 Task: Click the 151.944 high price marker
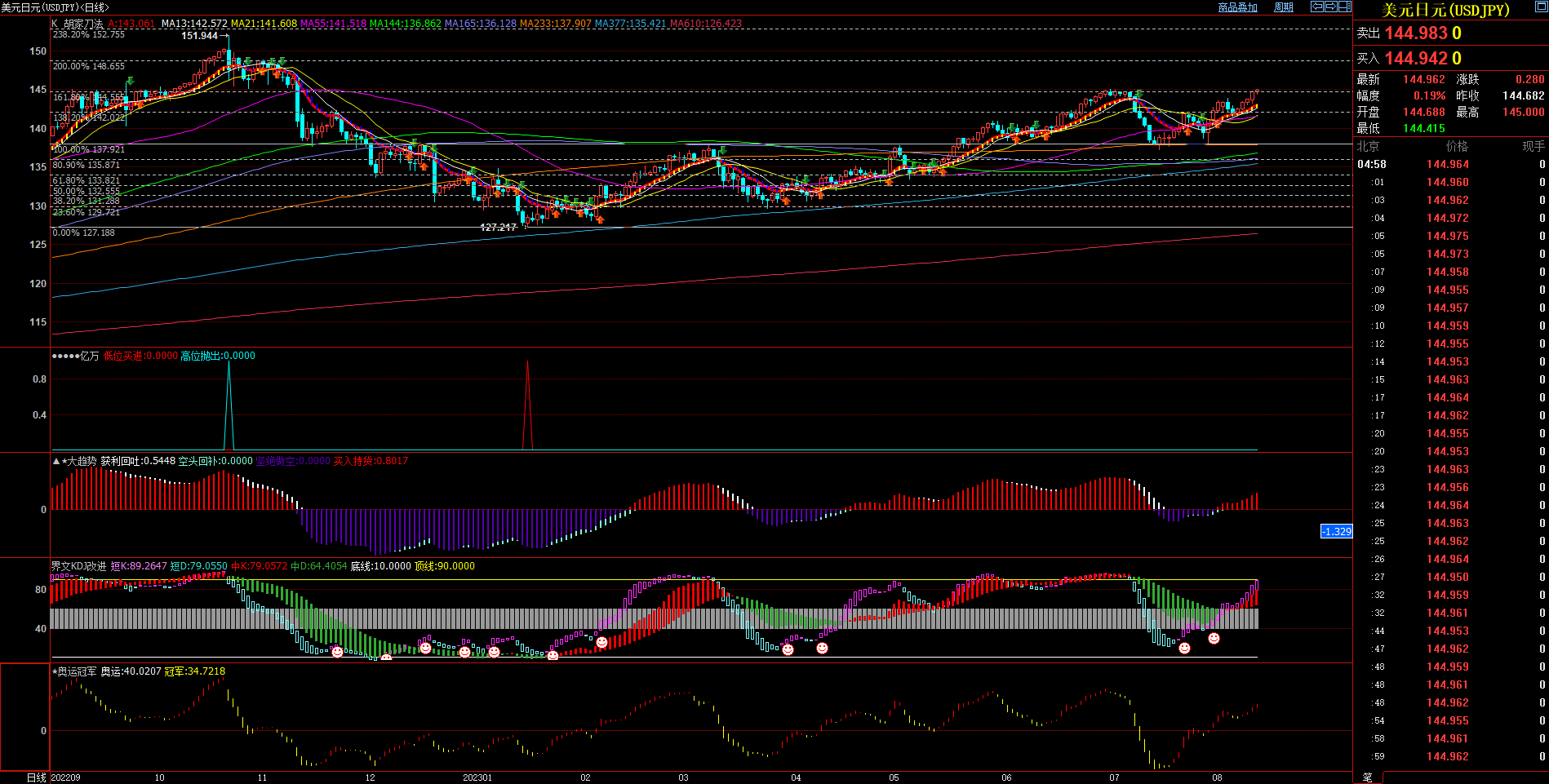click(x=199, y=36)
